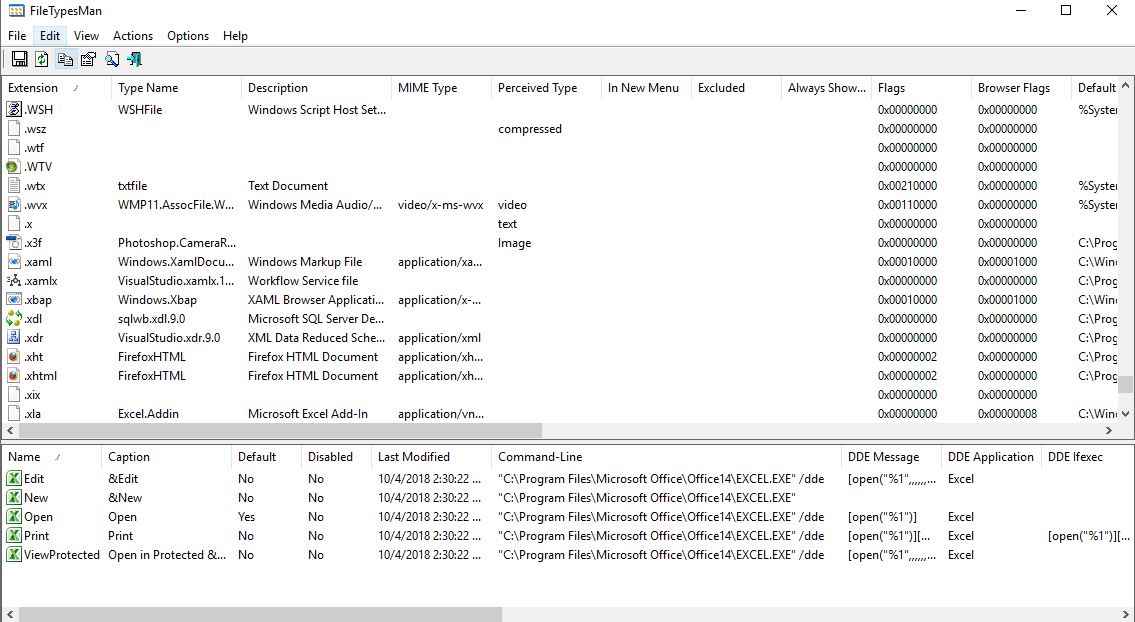Select the .wtx text document icon

point(14,185)
